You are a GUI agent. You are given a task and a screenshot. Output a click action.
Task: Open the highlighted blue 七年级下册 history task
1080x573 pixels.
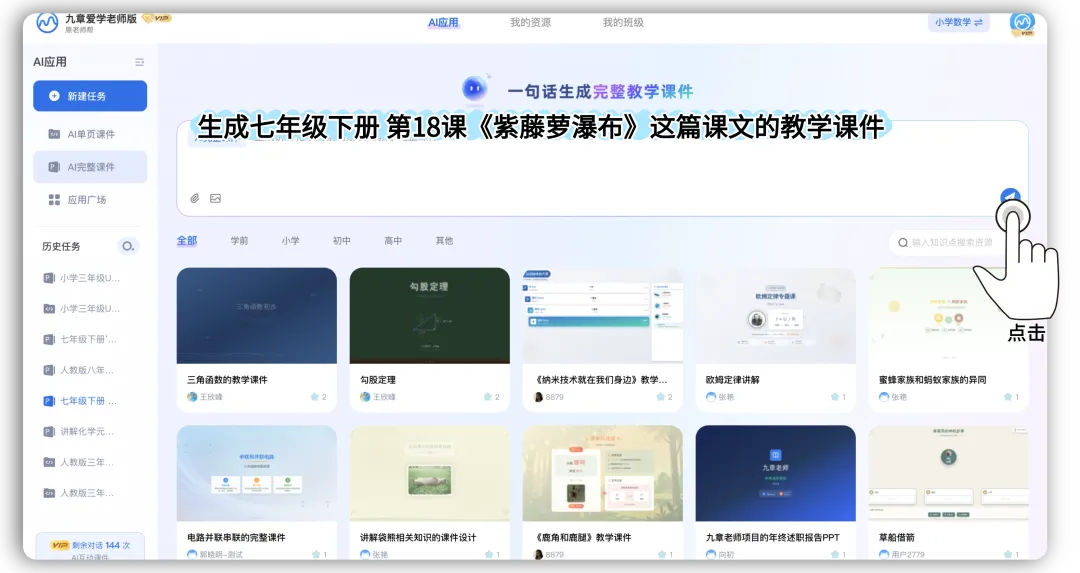coord(81,400)
